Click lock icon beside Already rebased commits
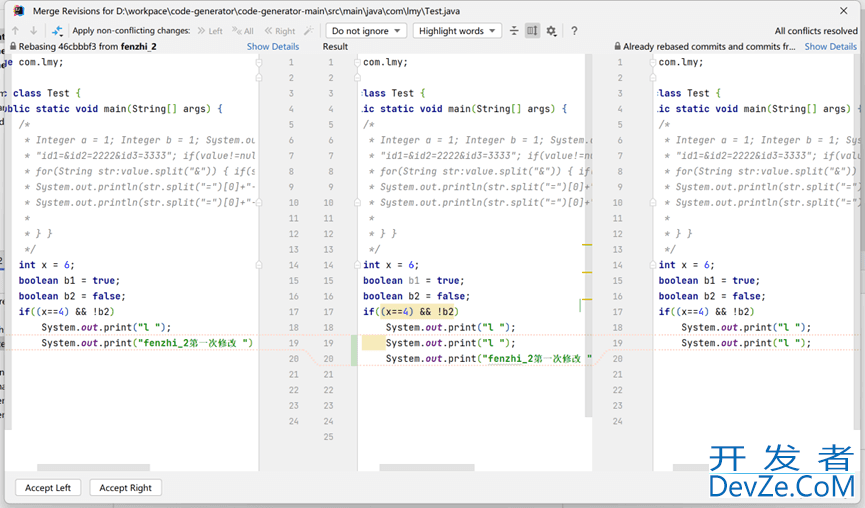This screenshot has height=508, width=865. (x=618, y=47)
